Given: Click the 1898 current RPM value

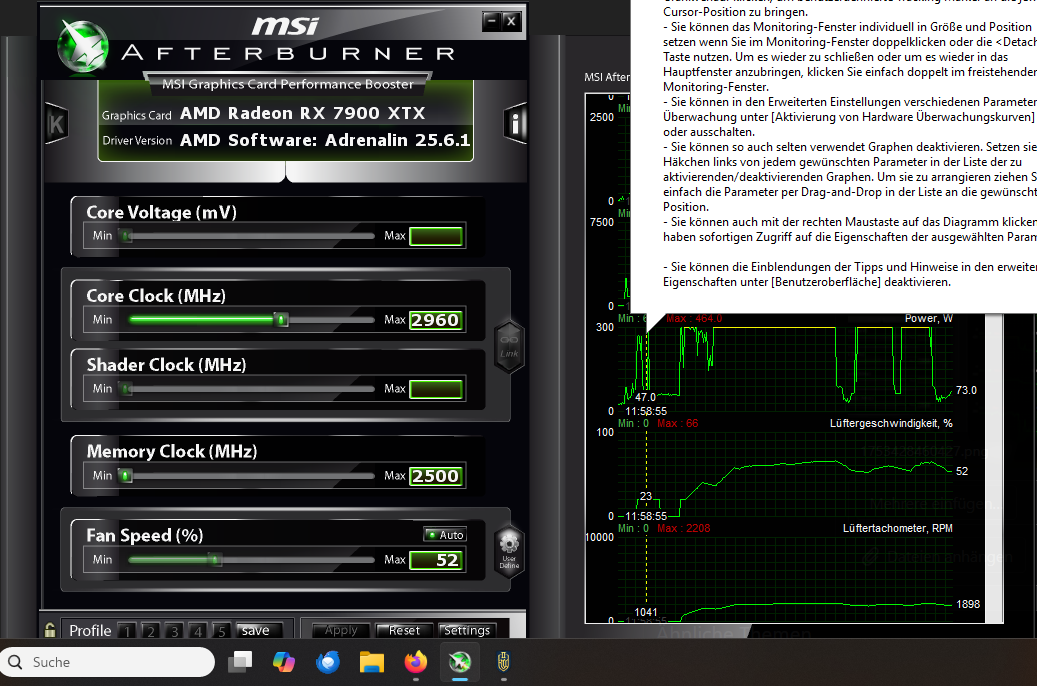Looking at the screenshot, I should click(x=968, y=604).
